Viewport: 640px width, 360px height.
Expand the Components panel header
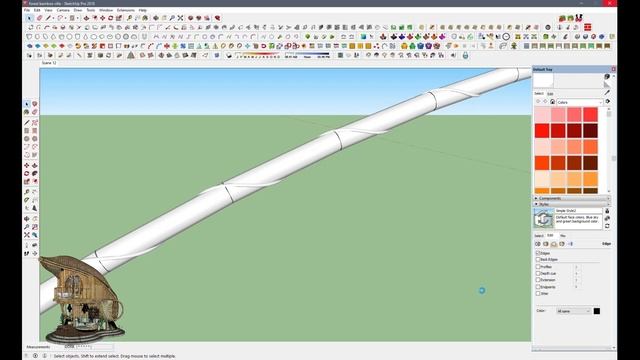tap(571, 198)
